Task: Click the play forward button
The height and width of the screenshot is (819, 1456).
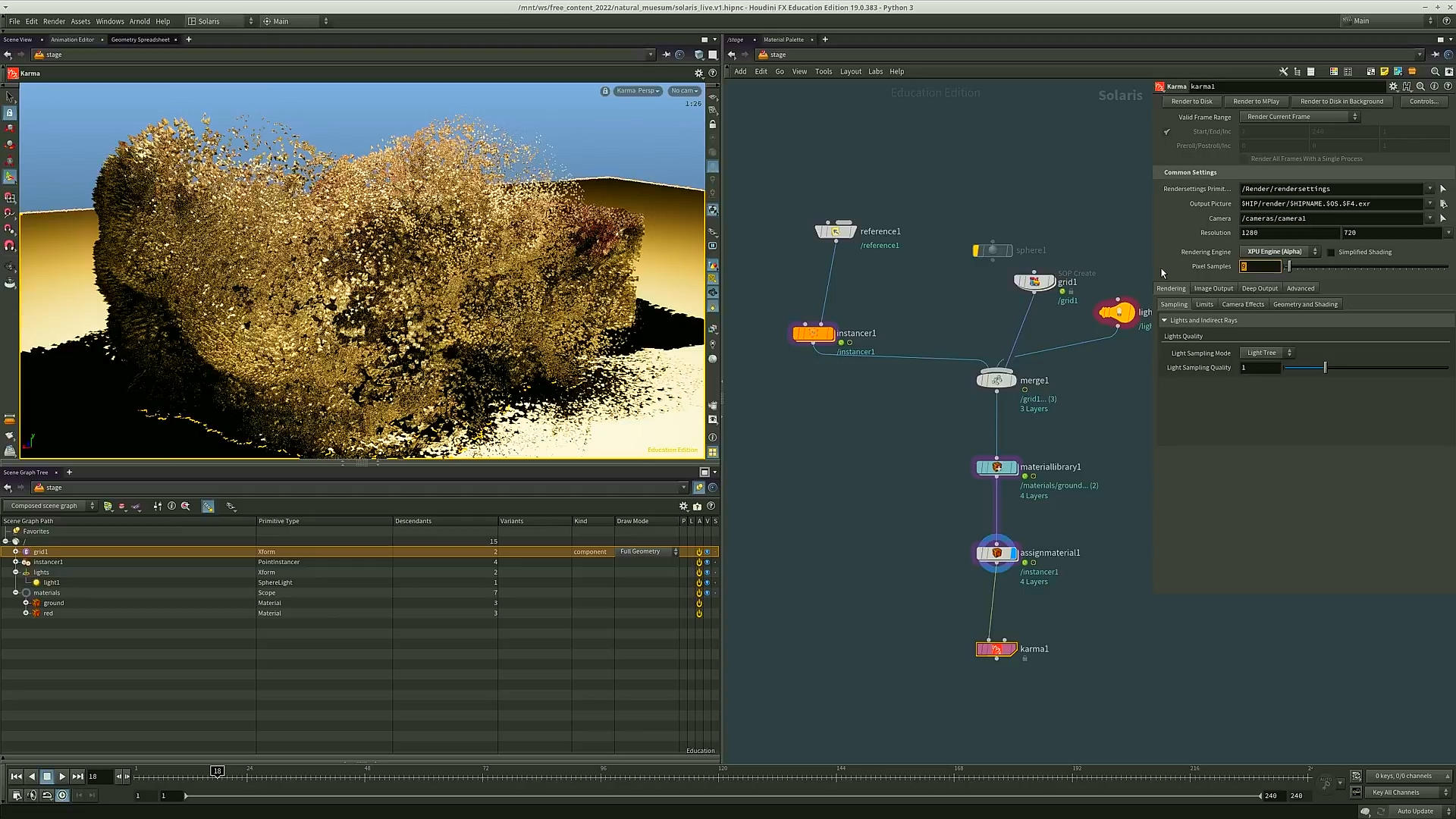Action: (62, 776)
